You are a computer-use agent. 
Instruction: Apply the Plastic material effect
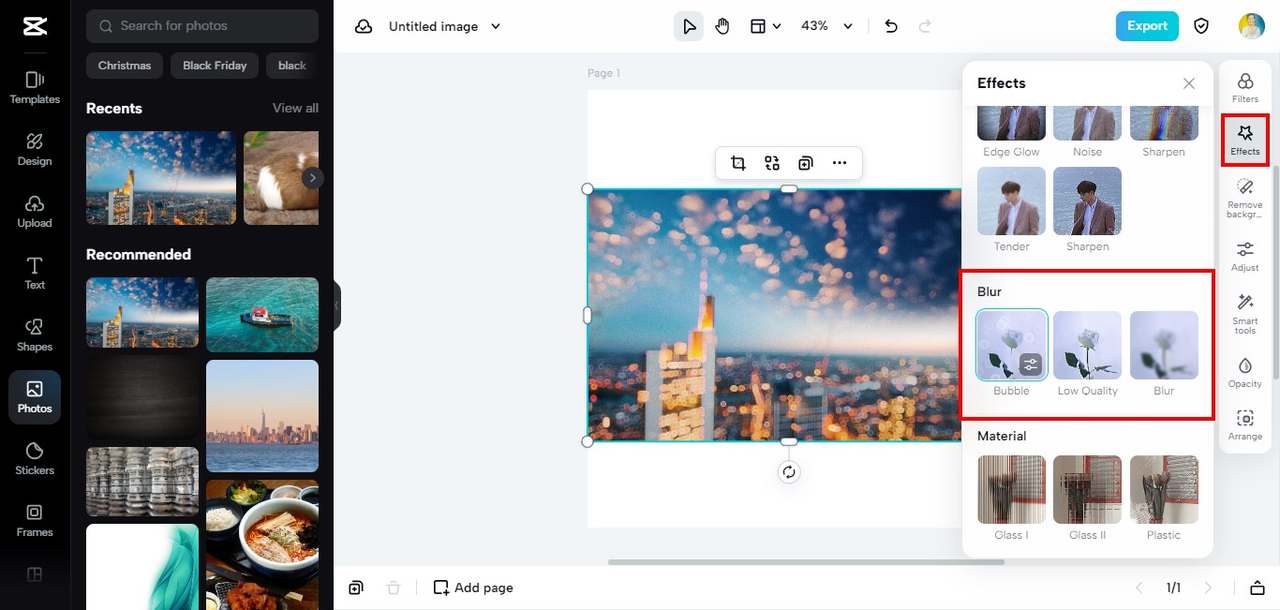[x=1164, y=490]
